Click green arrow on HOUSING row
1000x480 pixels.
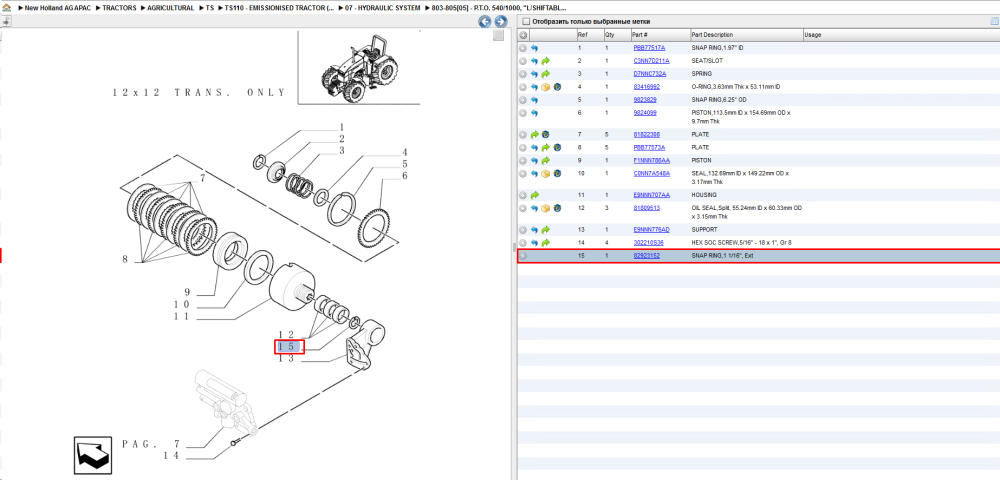534,195
